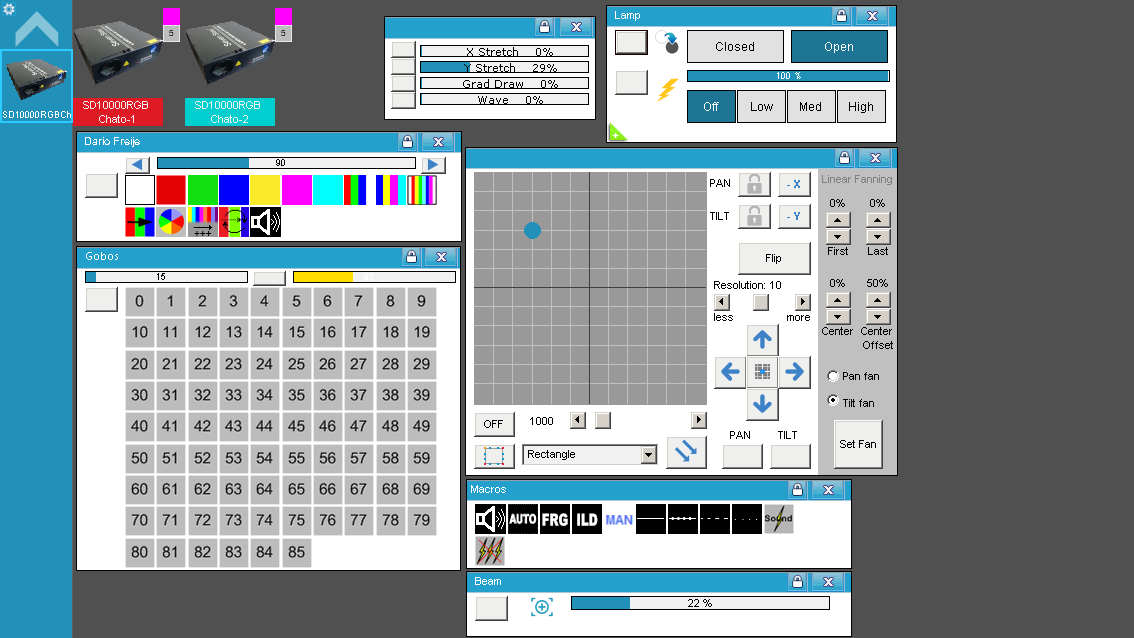
Task: Click the lamp strobe lightning icon
Action: [x=667, y=90]
